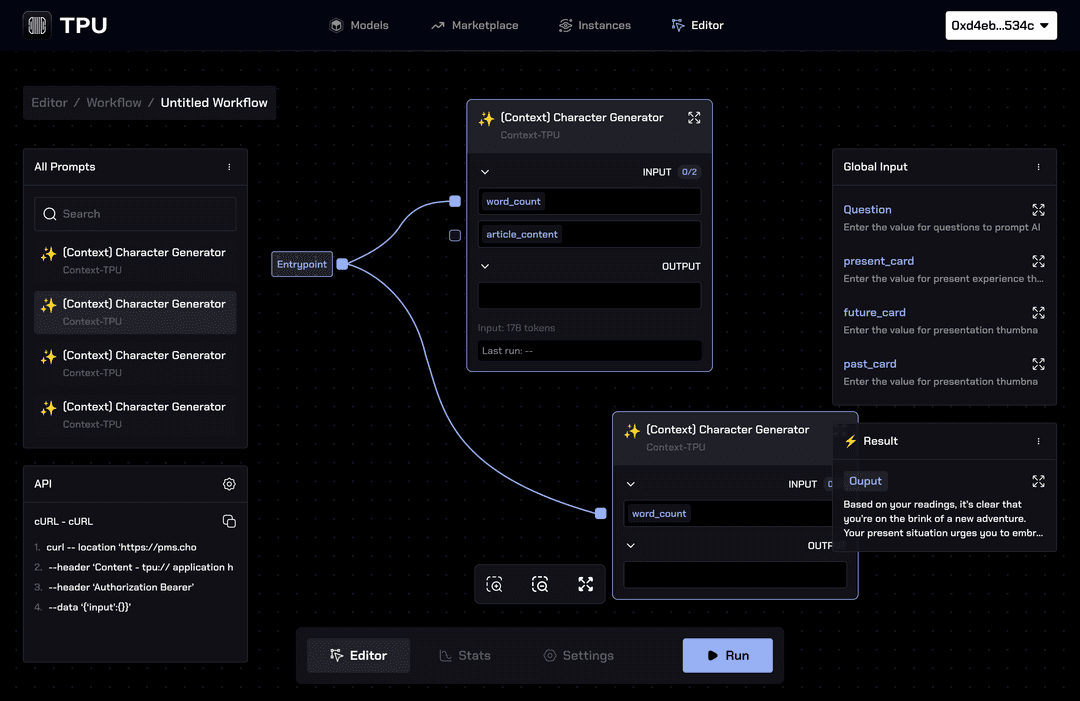Open the past_card global input
Viewport: 1080px width, 701px height.
pos(870,364)
